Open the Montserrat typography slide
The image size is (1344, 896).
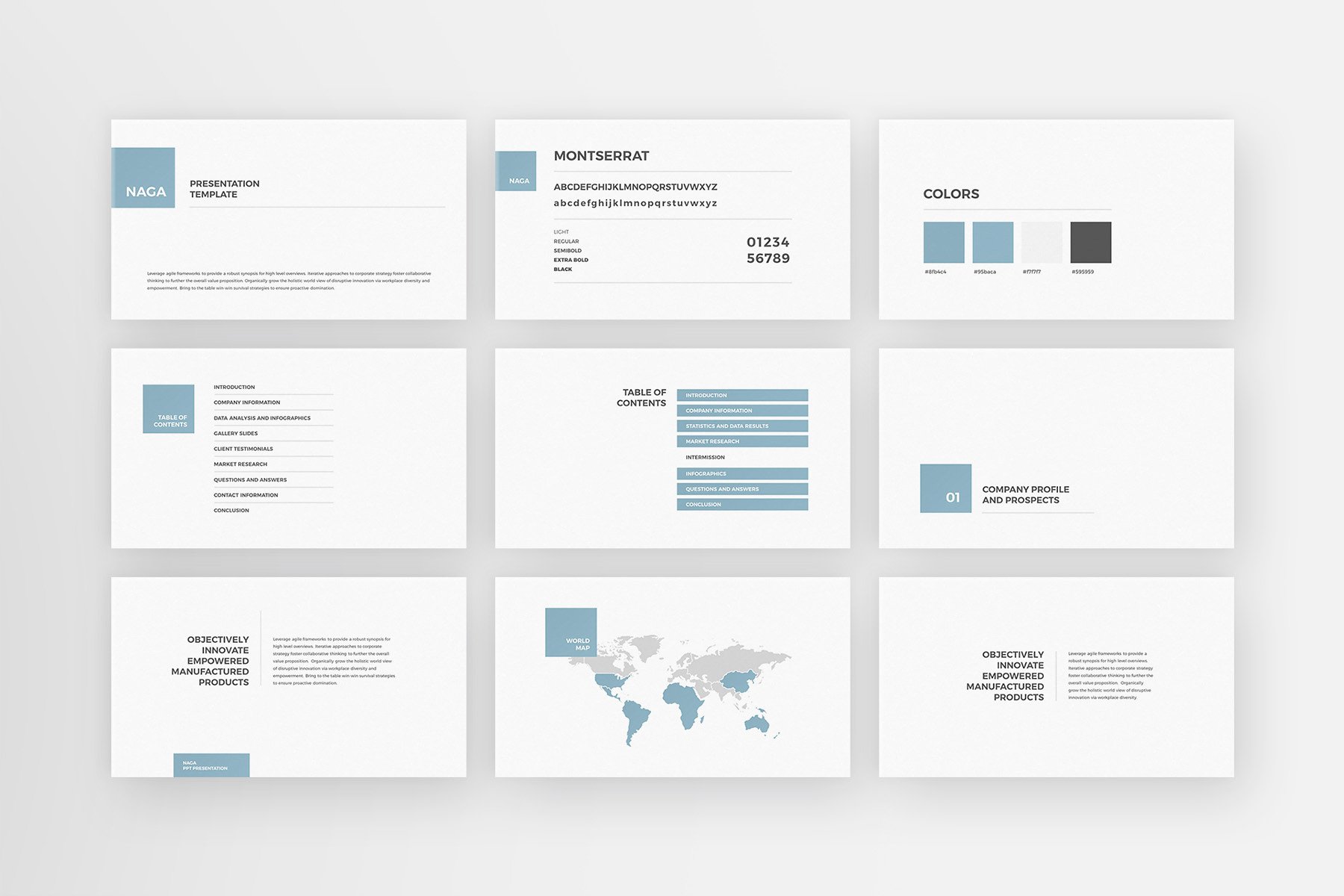pos(673,220)
